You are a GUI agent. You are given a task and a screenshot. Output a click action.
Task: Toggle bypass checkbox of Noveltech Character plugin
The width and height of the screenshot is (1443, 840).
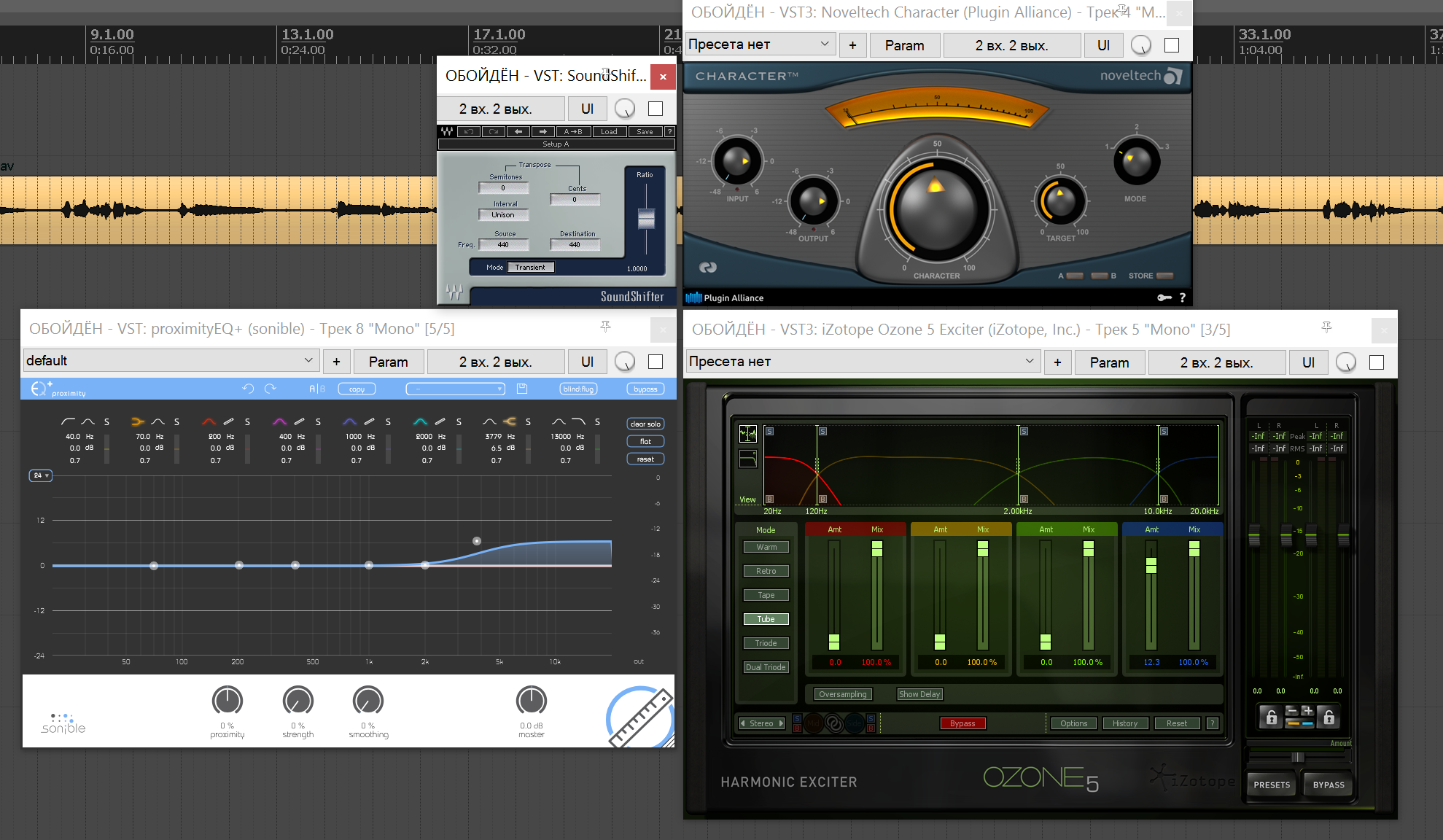pyautogui.click(x=1172, y=45)
